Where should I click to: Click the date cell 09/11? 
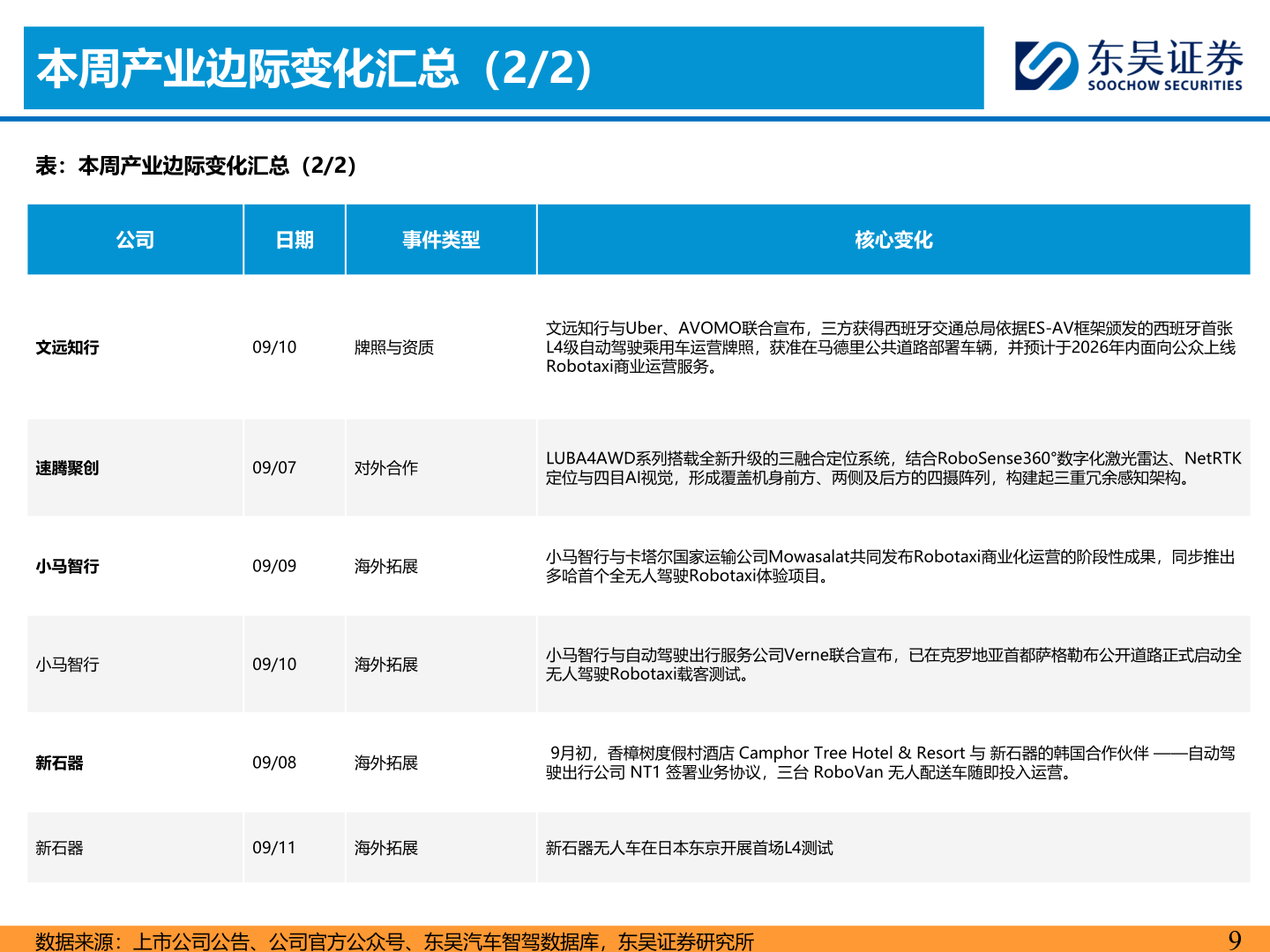(x=274, y=848)
